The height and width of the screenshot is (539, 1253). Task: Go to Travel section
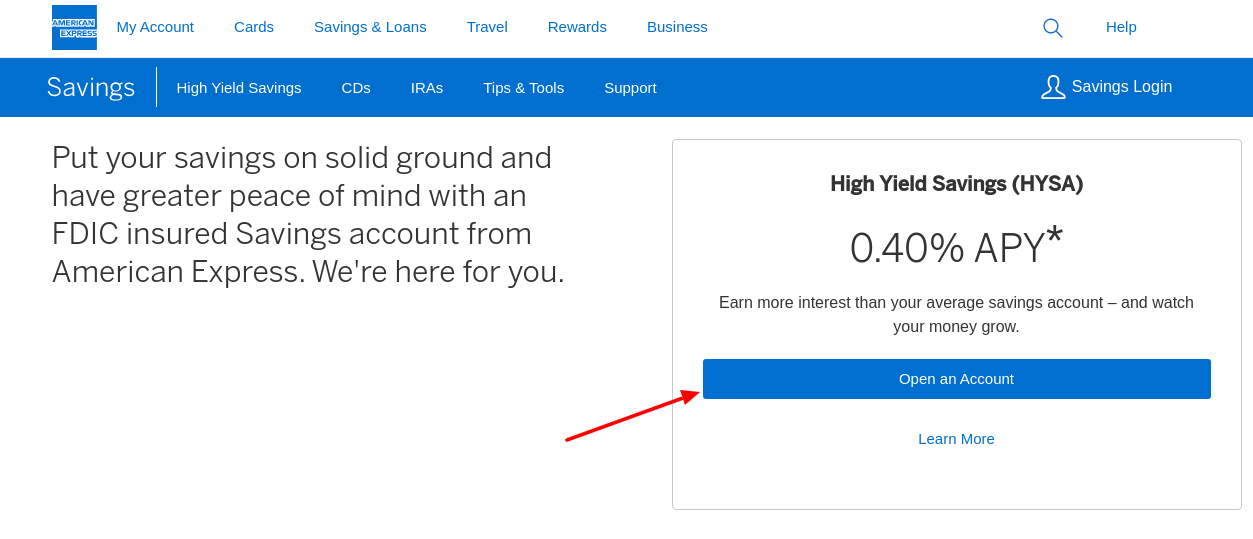487,27
